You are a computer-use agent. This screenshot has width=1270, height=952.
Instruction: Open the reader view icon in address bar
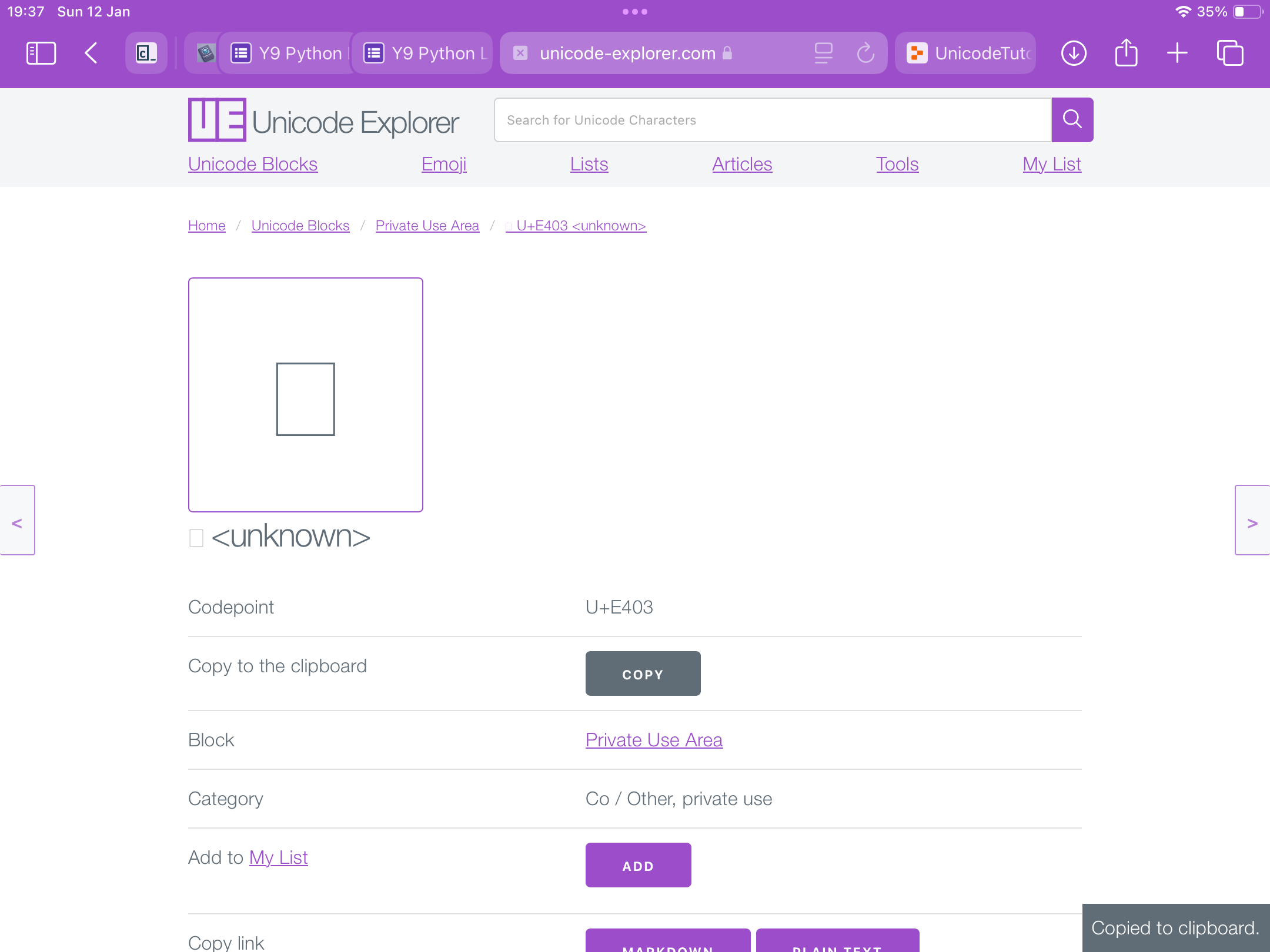823,53
